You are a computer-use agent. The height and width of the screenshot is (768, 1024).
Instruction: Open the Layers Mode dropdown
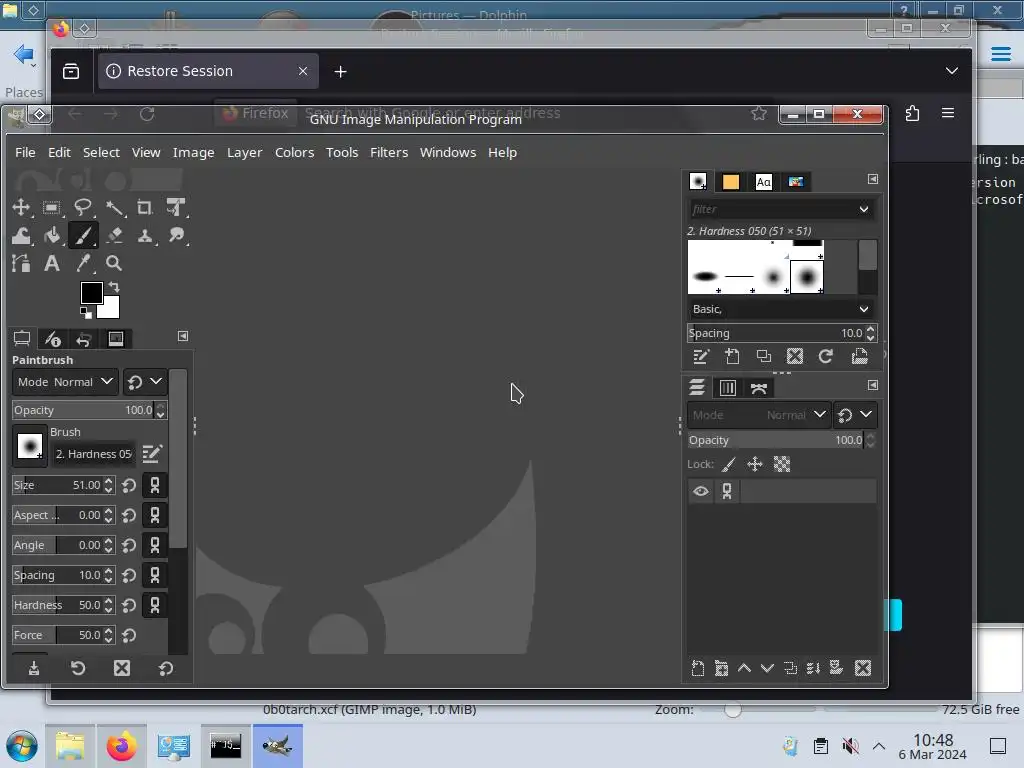pos(759,415)
